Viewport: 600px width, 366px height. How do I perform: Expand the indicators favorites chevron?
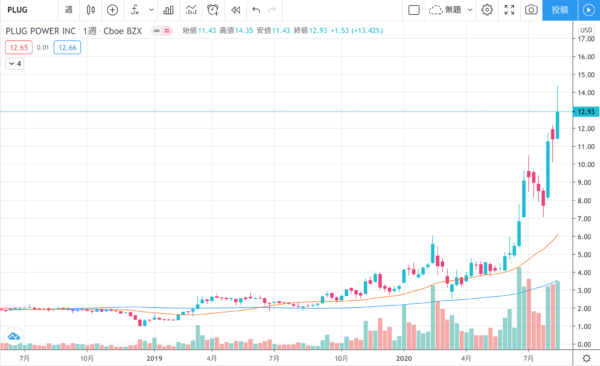[152, 10]
